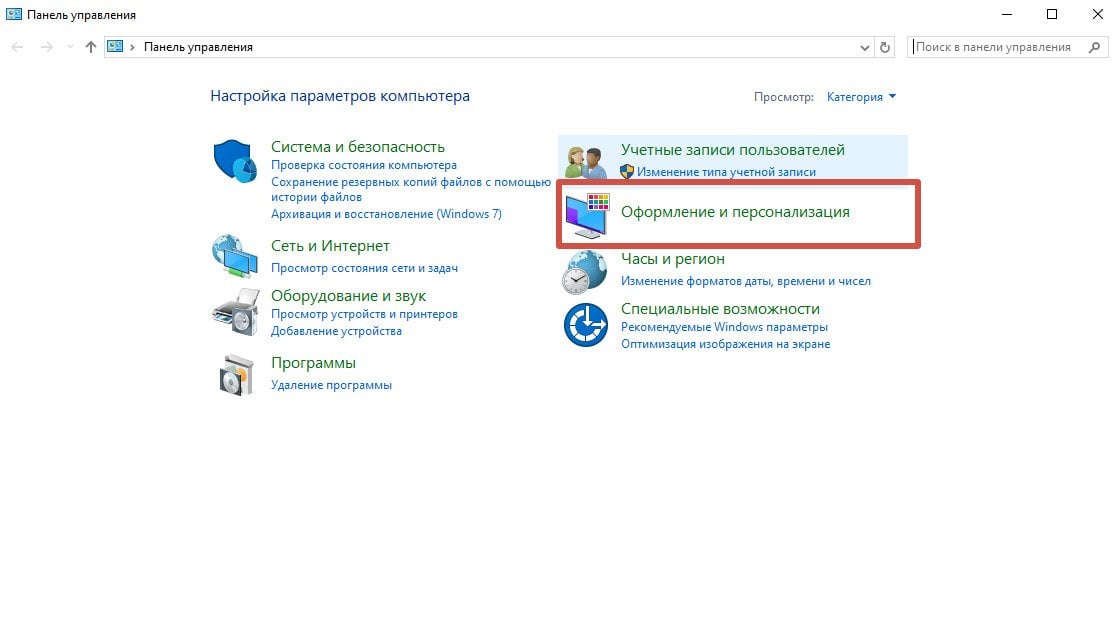
Task: Open 'Просмотр состояния сети и задач' link
Action: pos(364,268)
